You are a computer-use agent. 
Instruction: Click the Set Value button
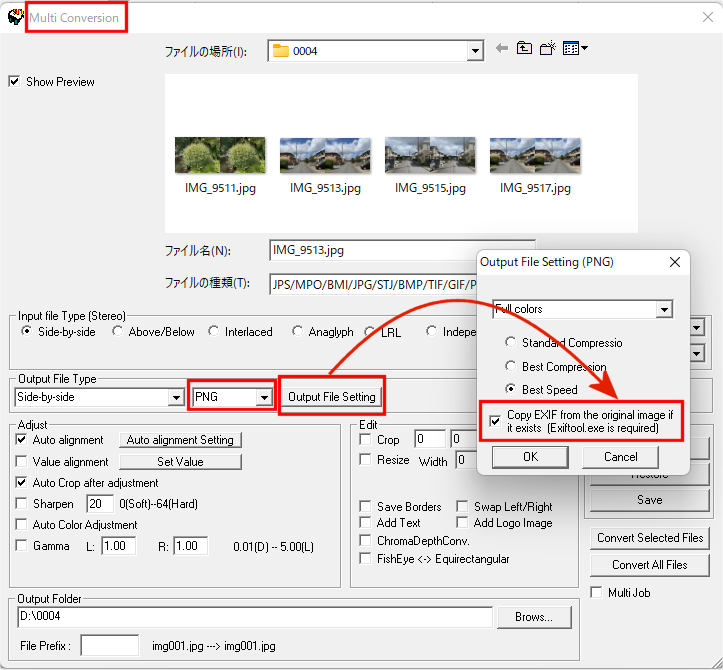click(x=180, y=462)
